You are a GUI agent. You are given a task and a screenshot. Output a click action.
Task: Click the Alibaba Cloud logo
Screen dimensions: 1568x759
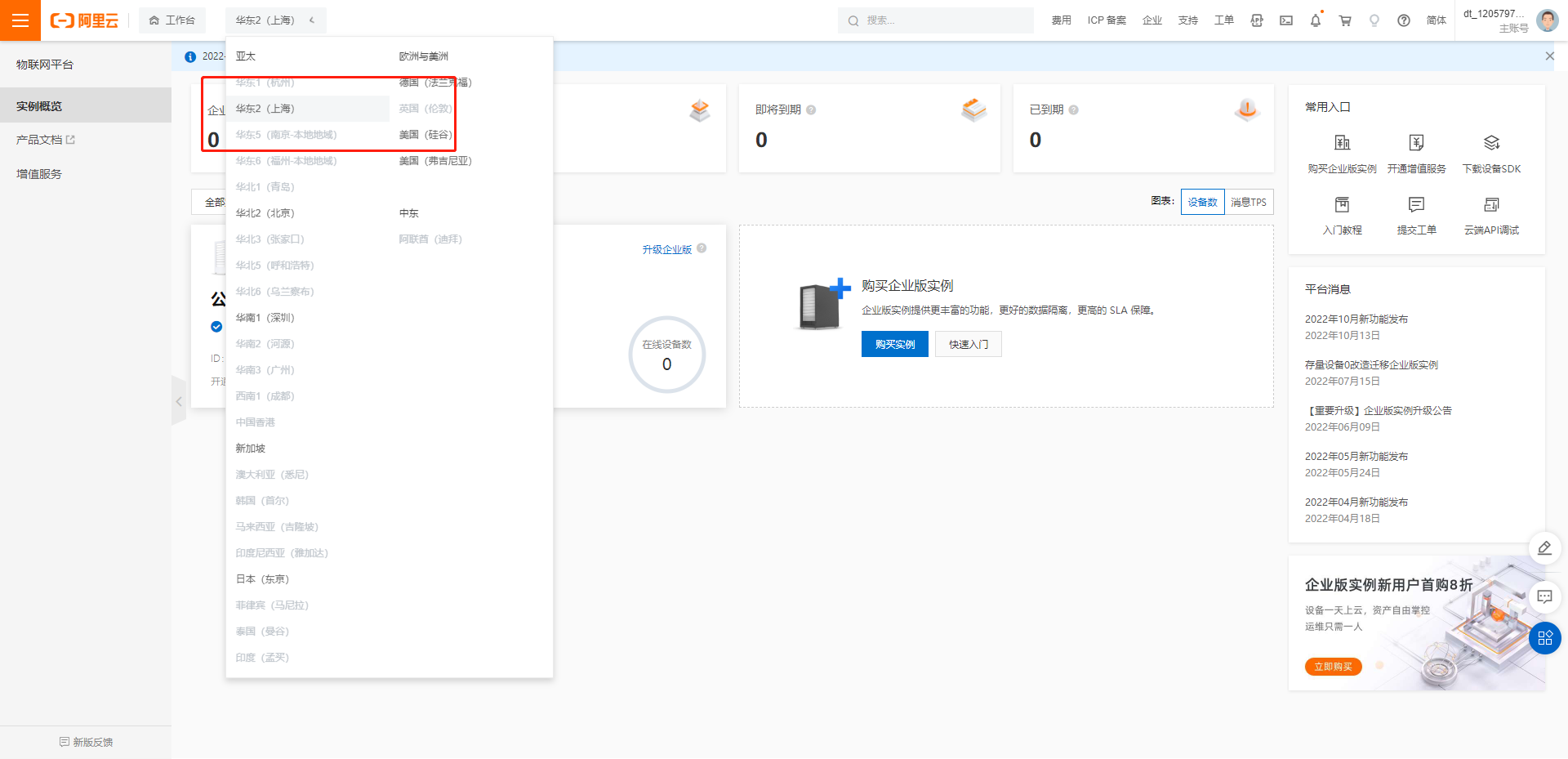[84, 20]
